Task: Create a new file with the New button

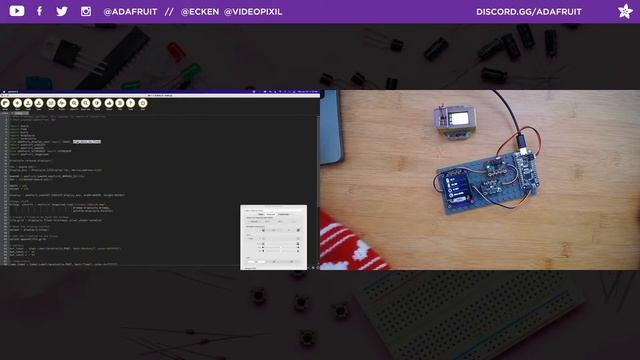Action: [18, 104]
